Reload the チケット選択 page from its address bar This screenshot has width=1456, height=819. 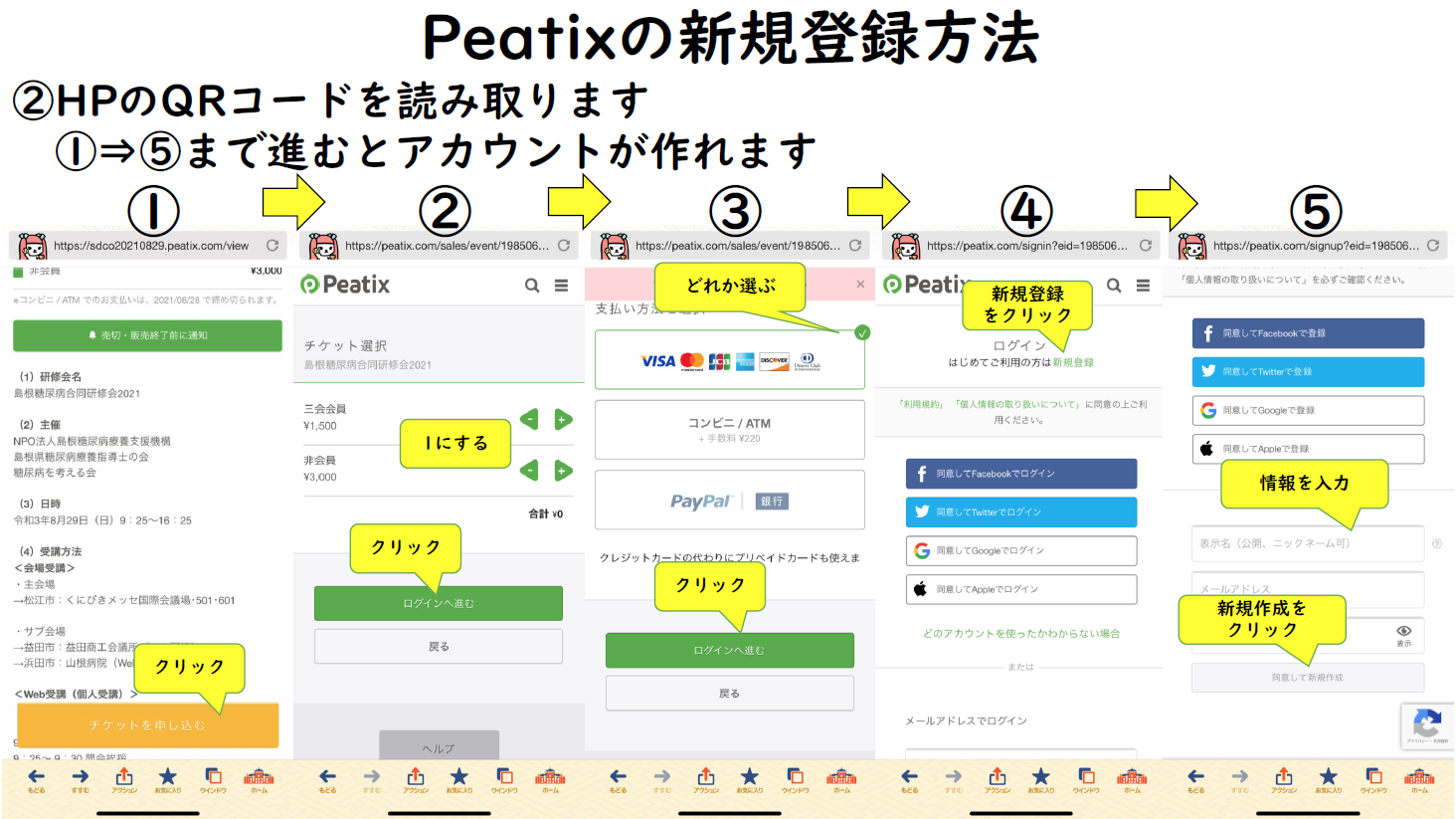point(564,246)
